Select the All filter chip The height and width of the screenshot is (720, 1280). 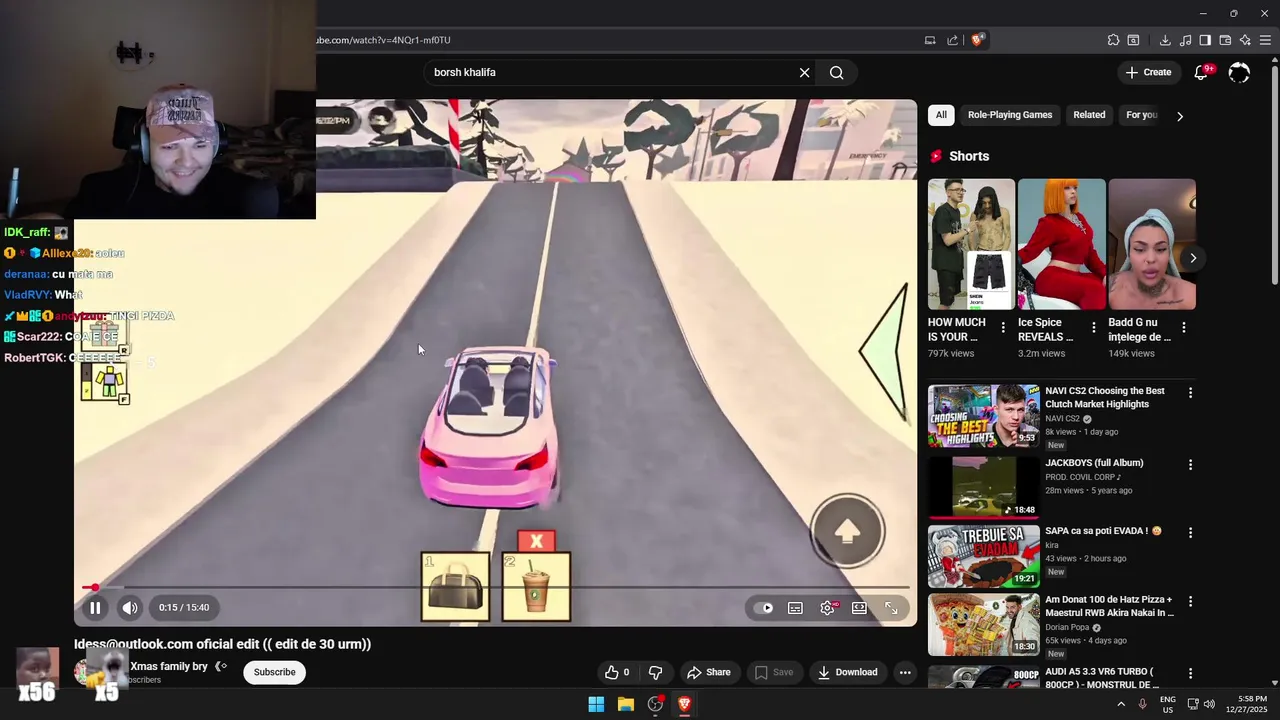point(941,115)
